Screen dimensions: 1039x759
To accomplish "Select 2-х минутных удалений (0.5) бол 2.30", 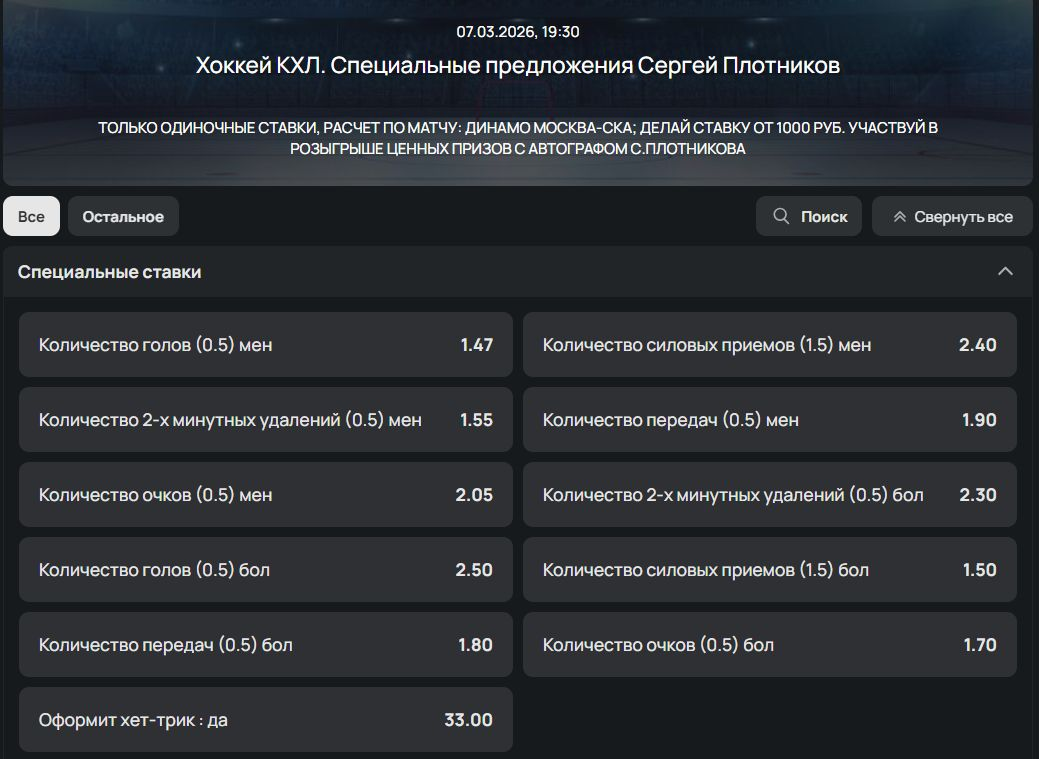I will pos(769,495).
